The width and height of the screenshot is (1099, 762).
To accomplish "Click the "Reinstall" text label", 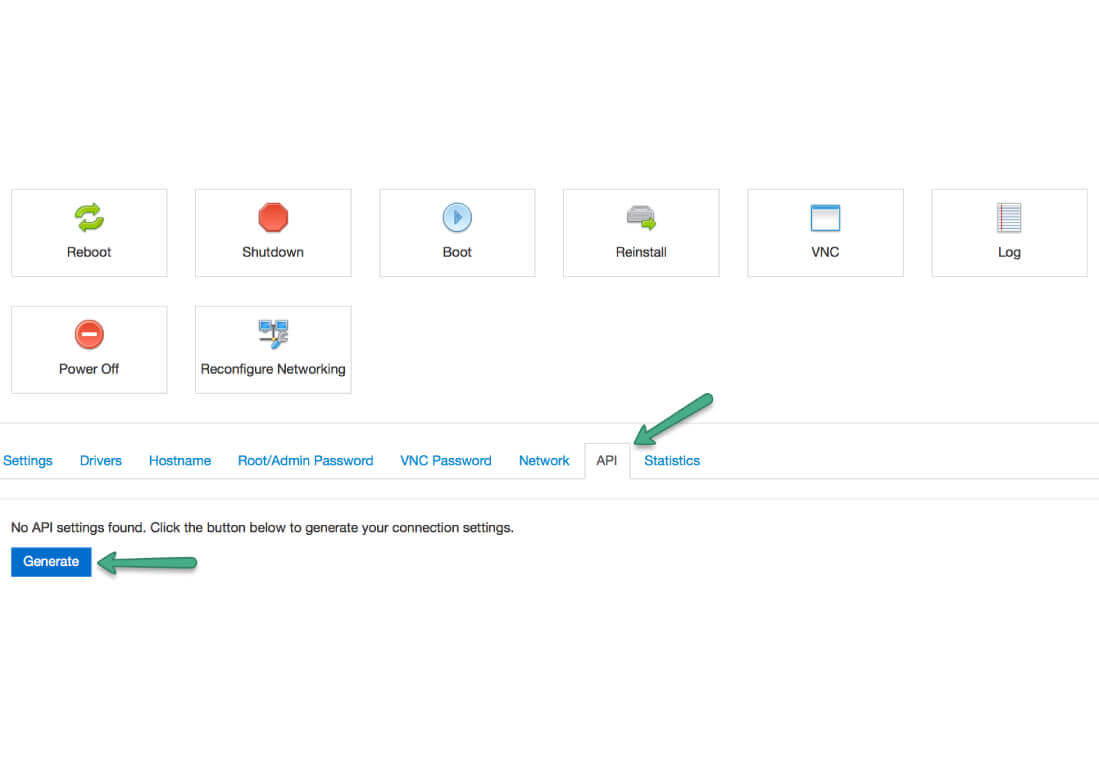I will (x=641, y=252).
